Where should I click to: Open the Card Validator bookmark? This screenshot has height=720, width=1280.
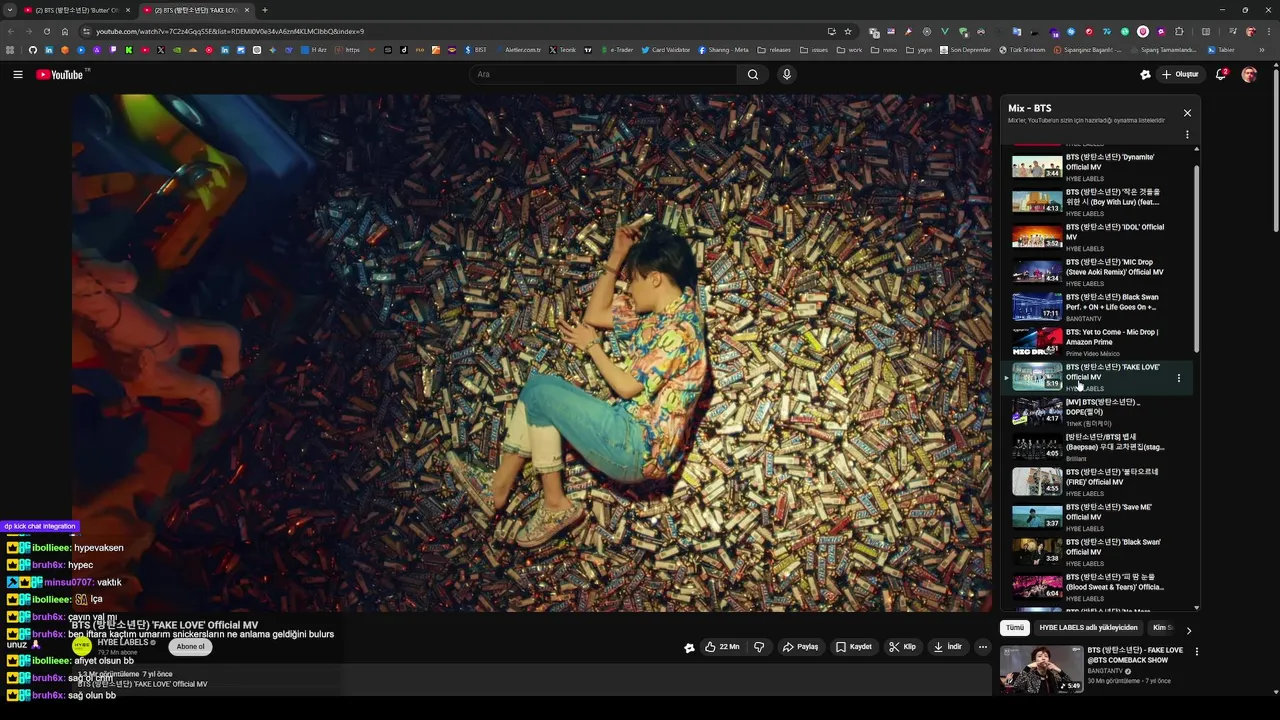click(666, 50)
